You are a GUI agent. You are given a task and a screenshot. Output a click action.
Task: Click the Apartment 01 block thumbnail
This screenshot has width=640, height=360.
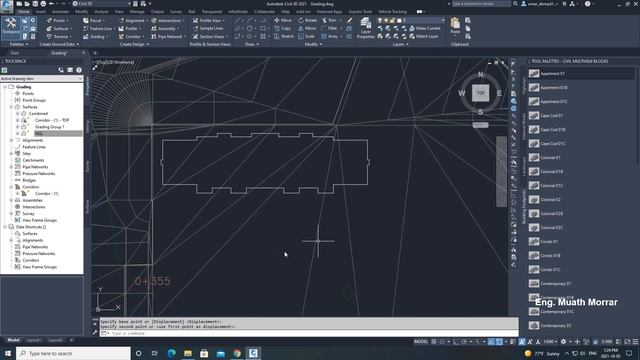tap(534, 73)
